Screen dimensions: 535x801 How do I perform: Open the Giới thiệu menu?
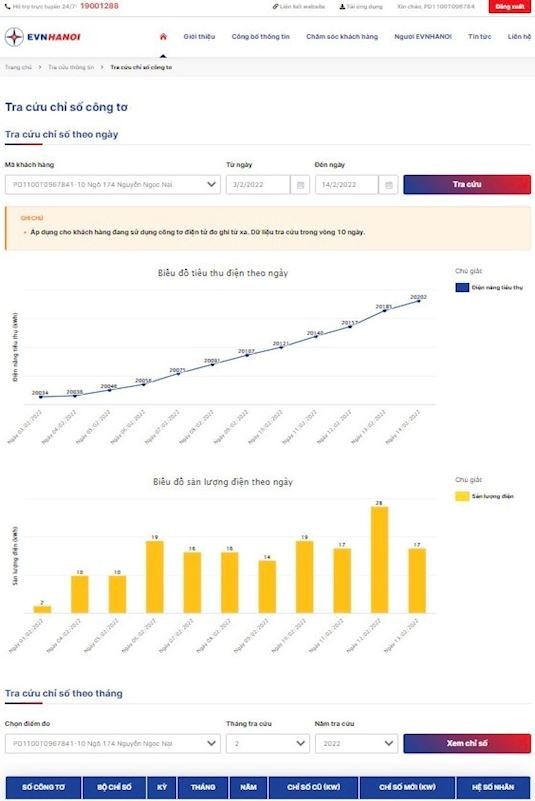(x=199, y=37)
